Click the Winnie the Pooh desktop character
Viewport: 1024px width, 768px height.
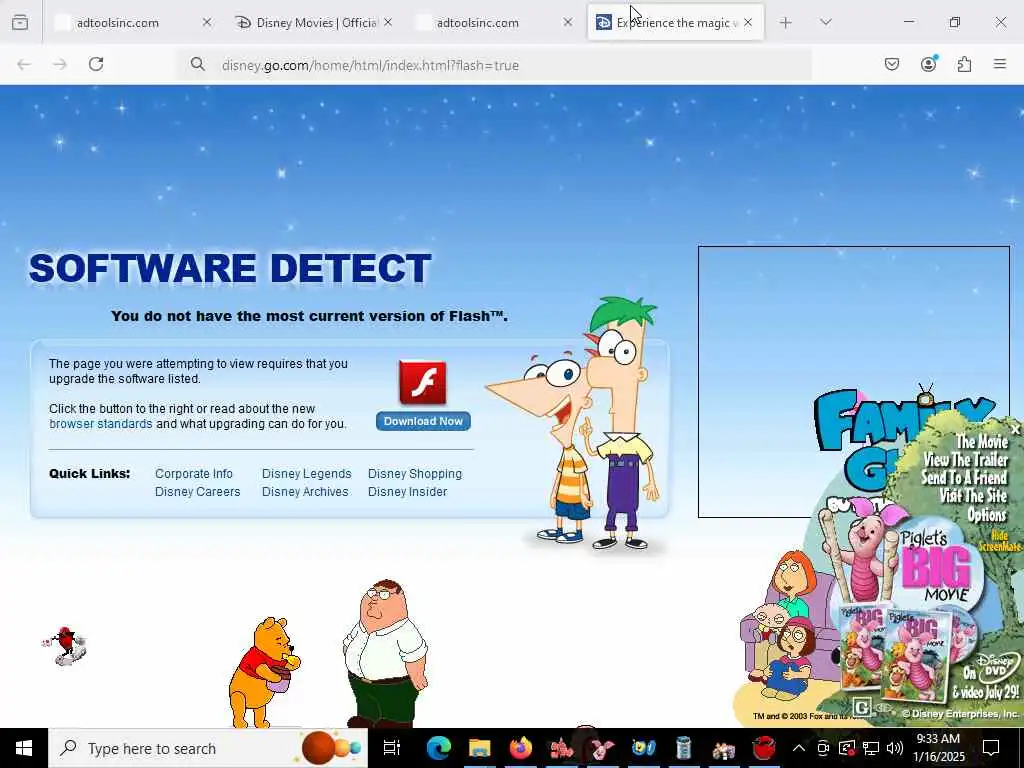264,673
